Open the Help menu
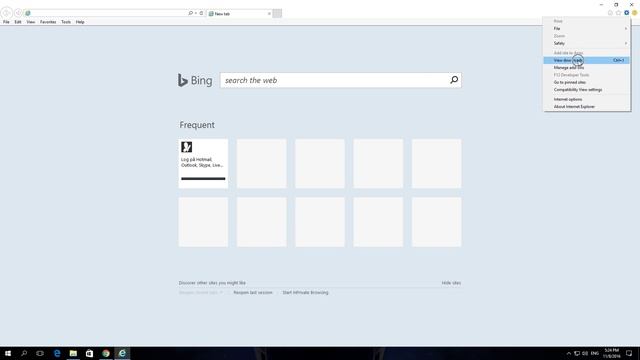The image size is (640, 360). [x=80, y=22]
